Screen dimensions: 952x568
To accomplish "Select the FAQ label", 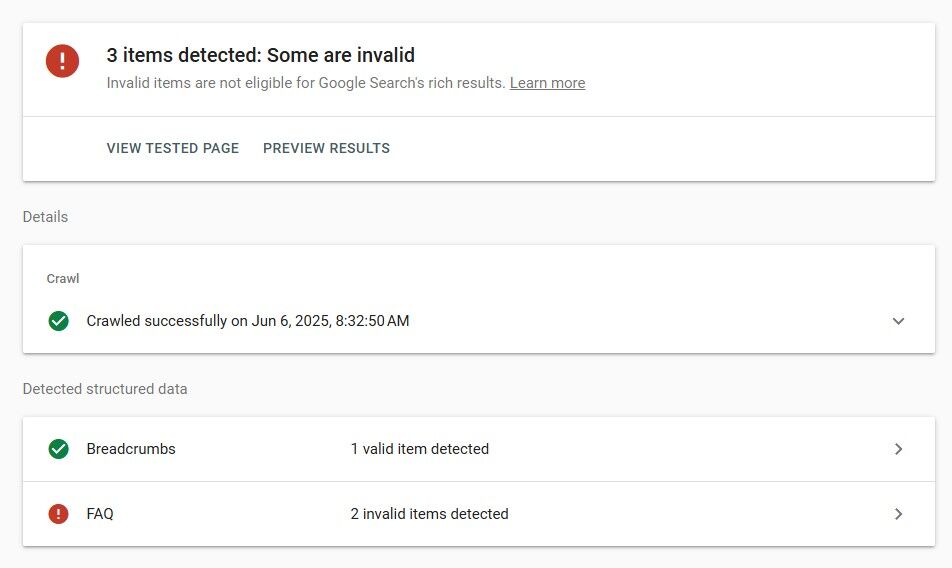I will (100, 514).
